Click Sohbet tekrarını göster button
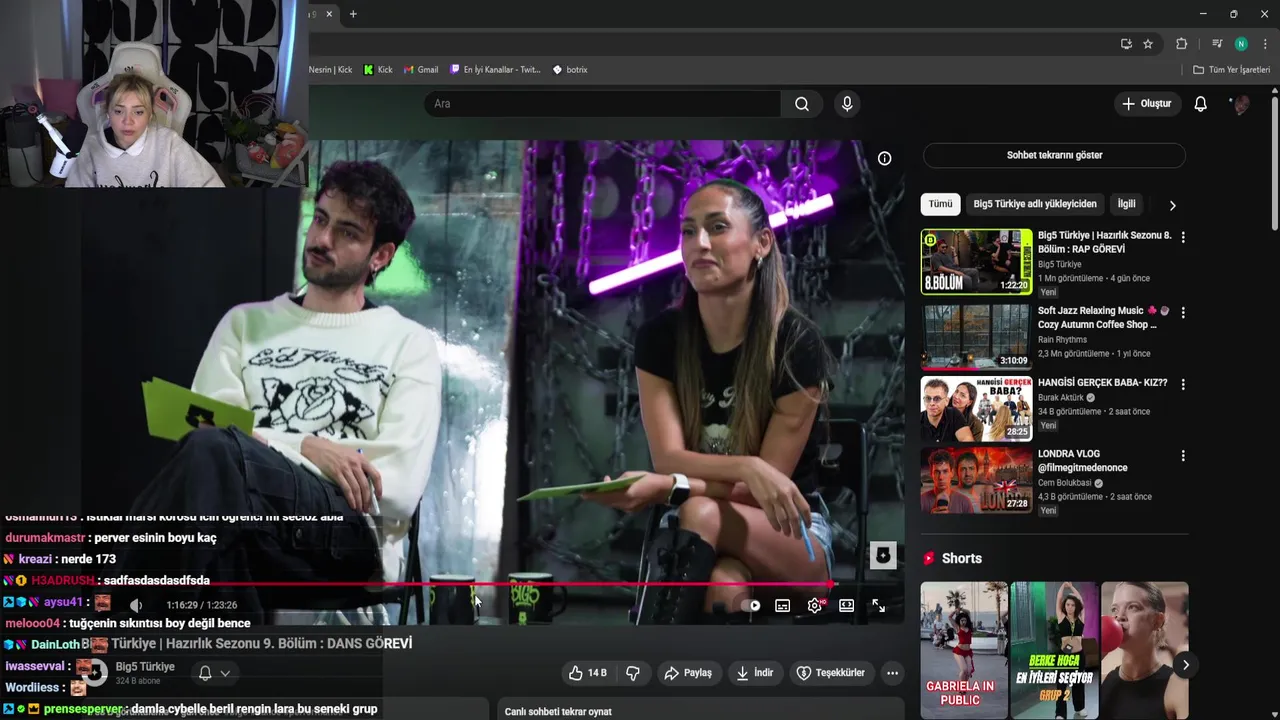The image size is (1280, 720). [x=1054, y=155]
